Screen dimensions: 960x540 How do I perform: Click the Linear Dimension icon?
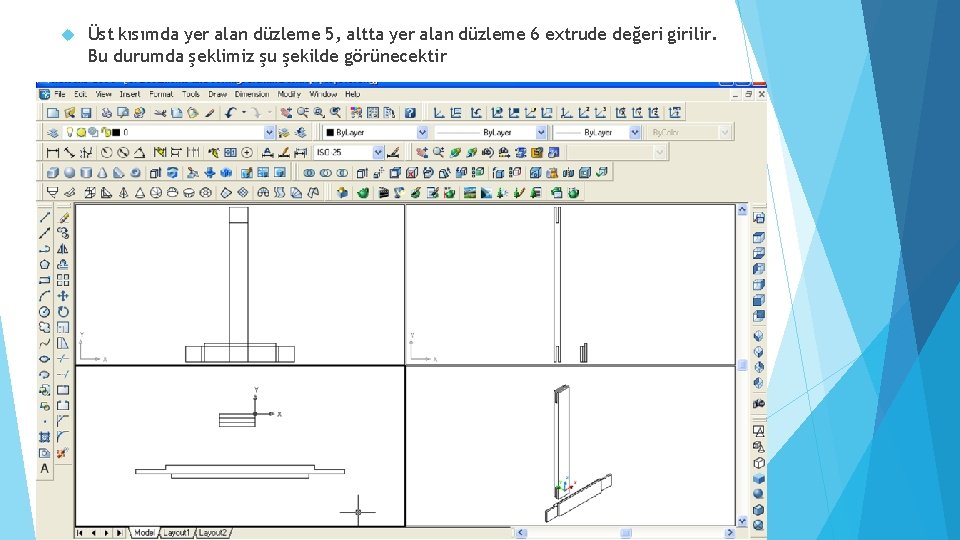click(x=53, y=152)
